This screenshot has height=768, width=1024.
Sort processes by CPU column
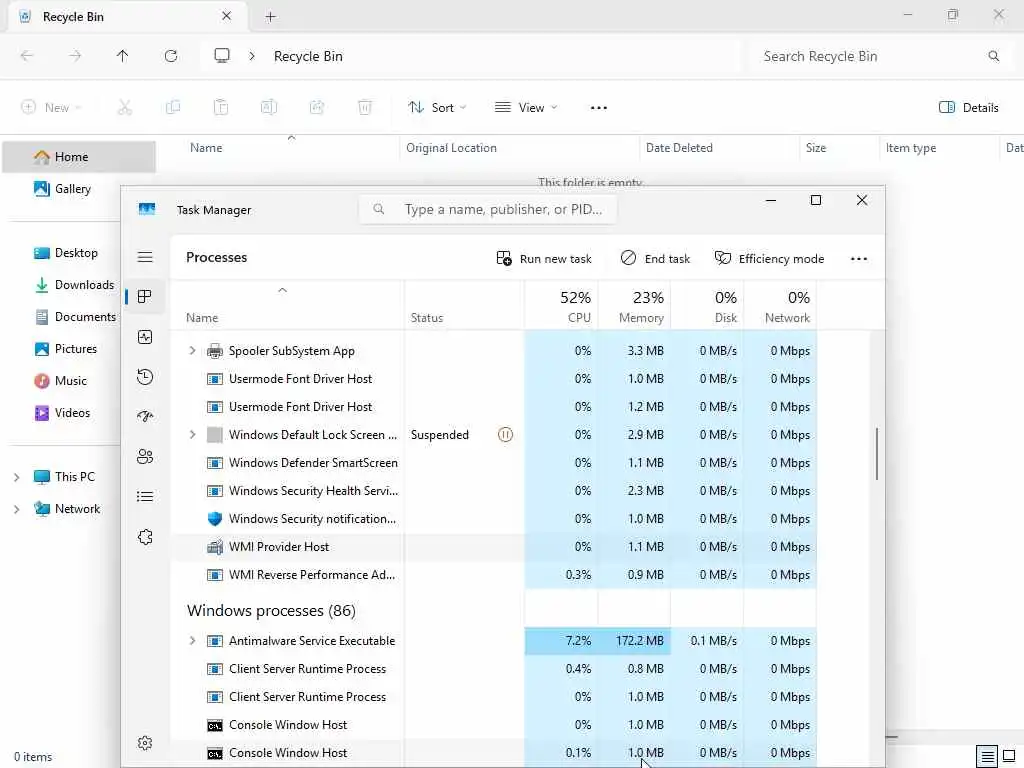coord(561,306)
